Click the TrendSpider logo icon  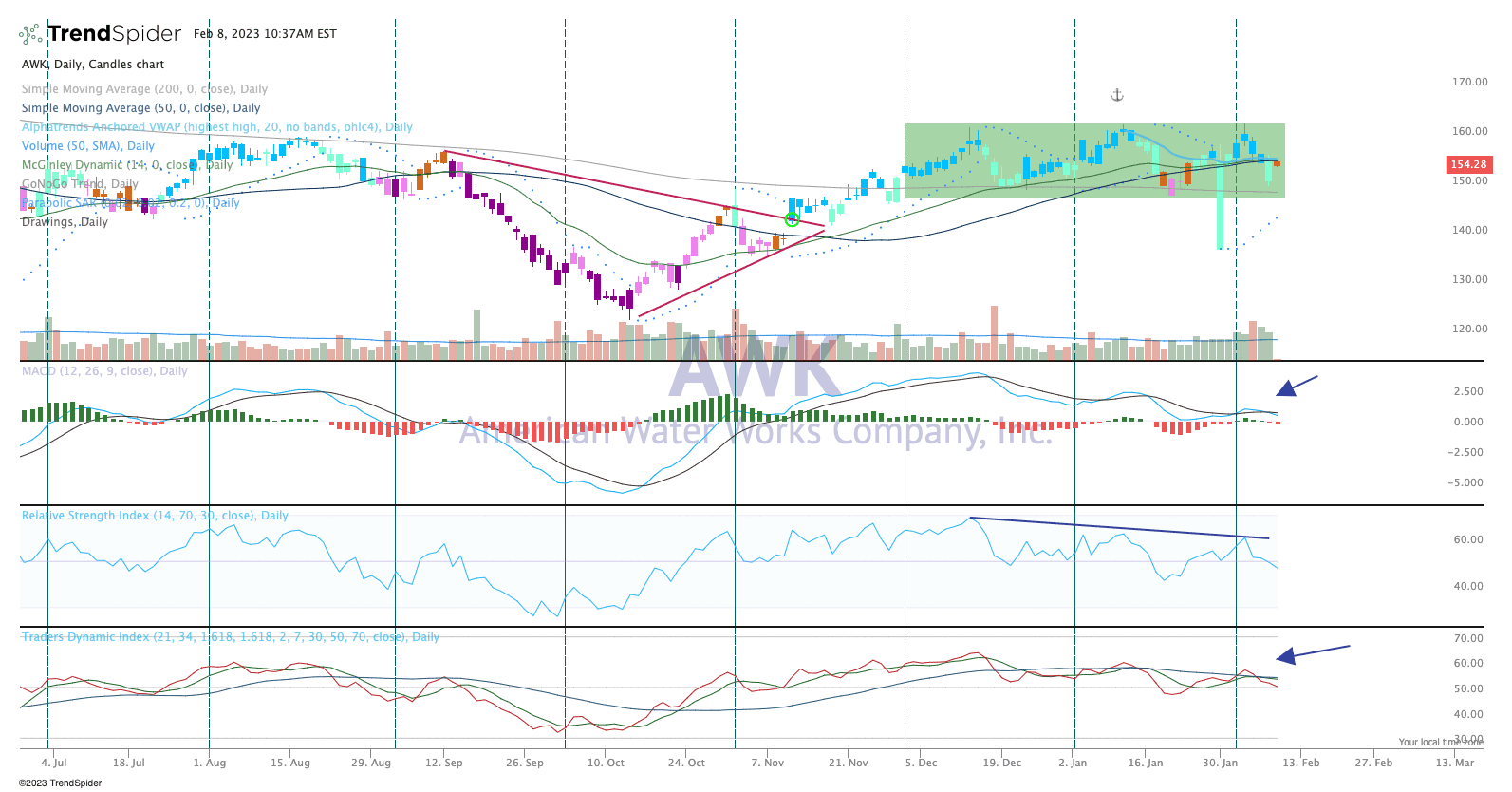tap(31, 34)
